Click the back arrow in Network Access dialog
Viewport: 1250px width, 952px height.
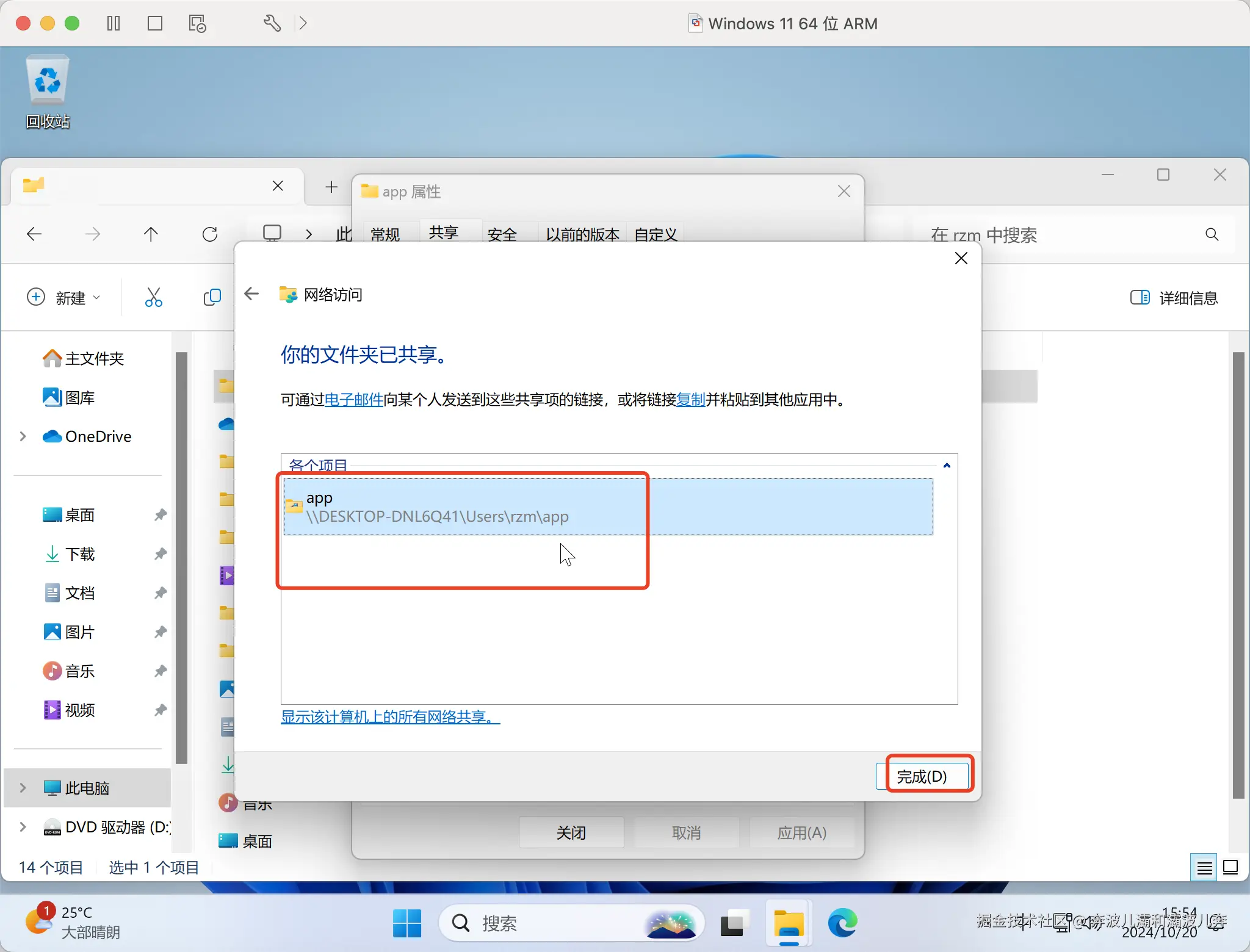tap(251, 294)
